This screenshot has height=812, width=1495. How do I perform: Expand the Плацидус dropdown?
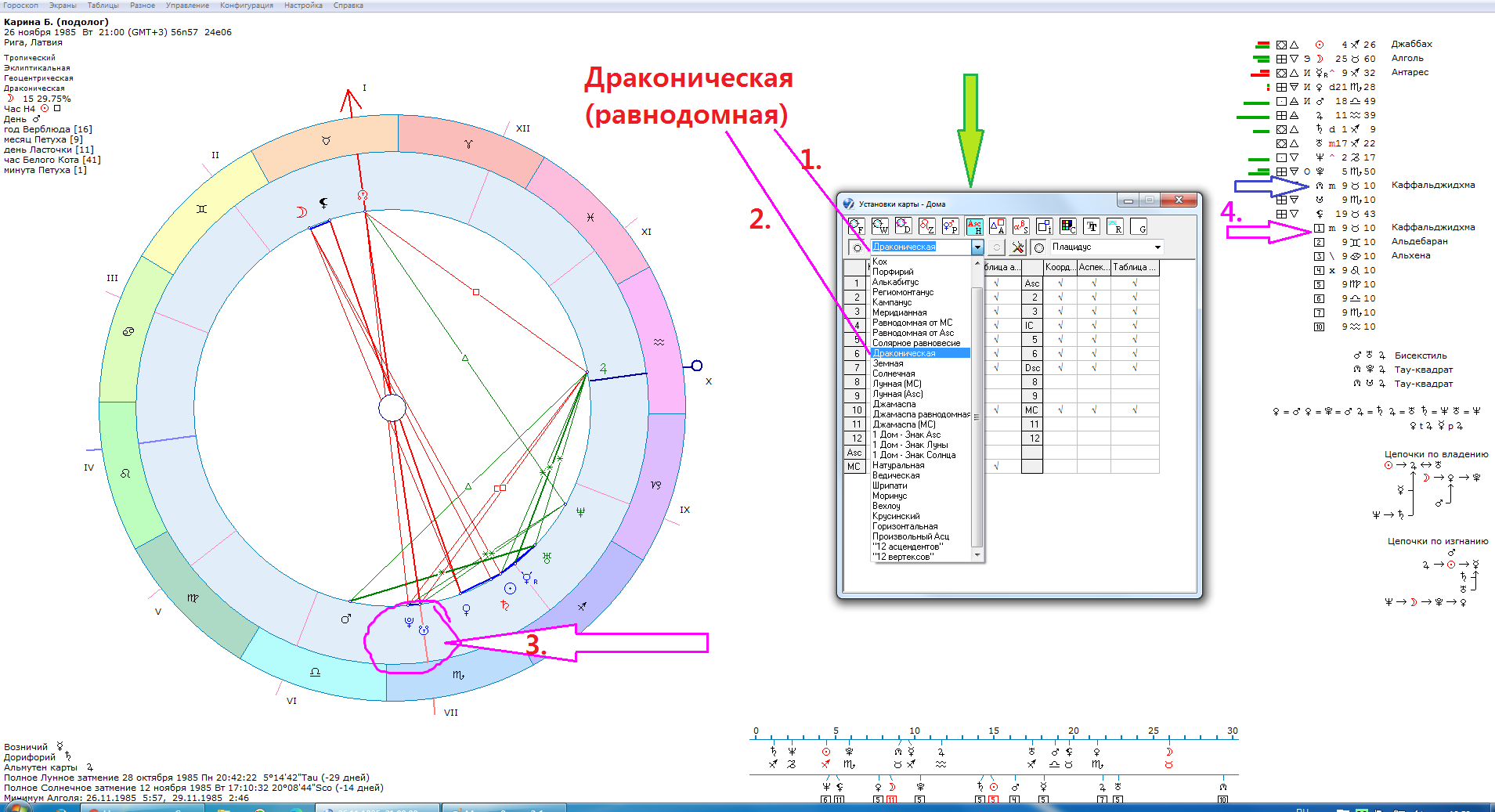(x=1157, y=247)
